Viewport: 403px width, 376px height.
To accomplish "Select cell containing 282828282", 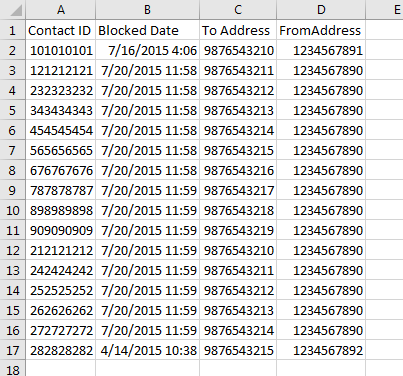I will coord(61,350).
